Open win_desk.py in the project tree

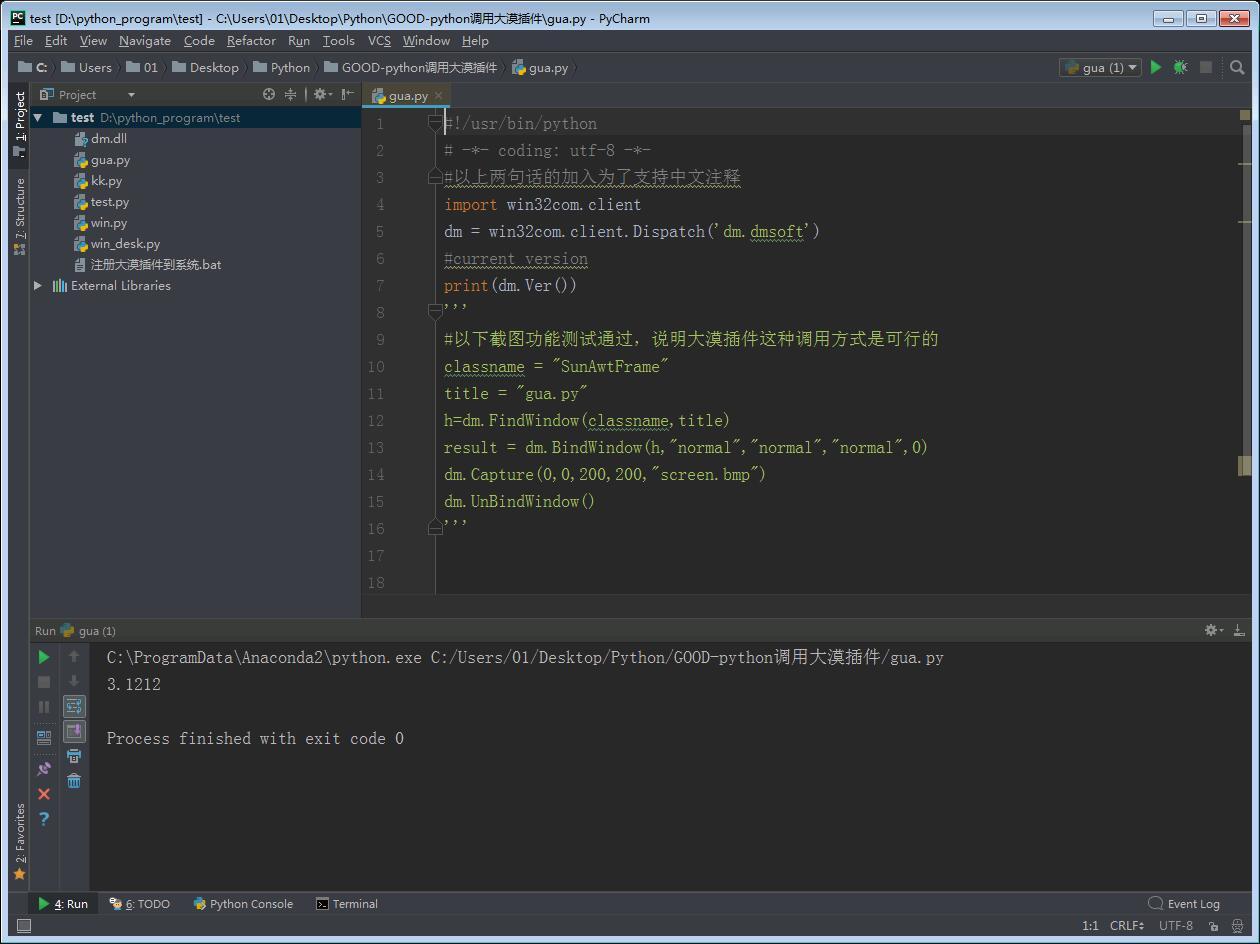point(125,244)
